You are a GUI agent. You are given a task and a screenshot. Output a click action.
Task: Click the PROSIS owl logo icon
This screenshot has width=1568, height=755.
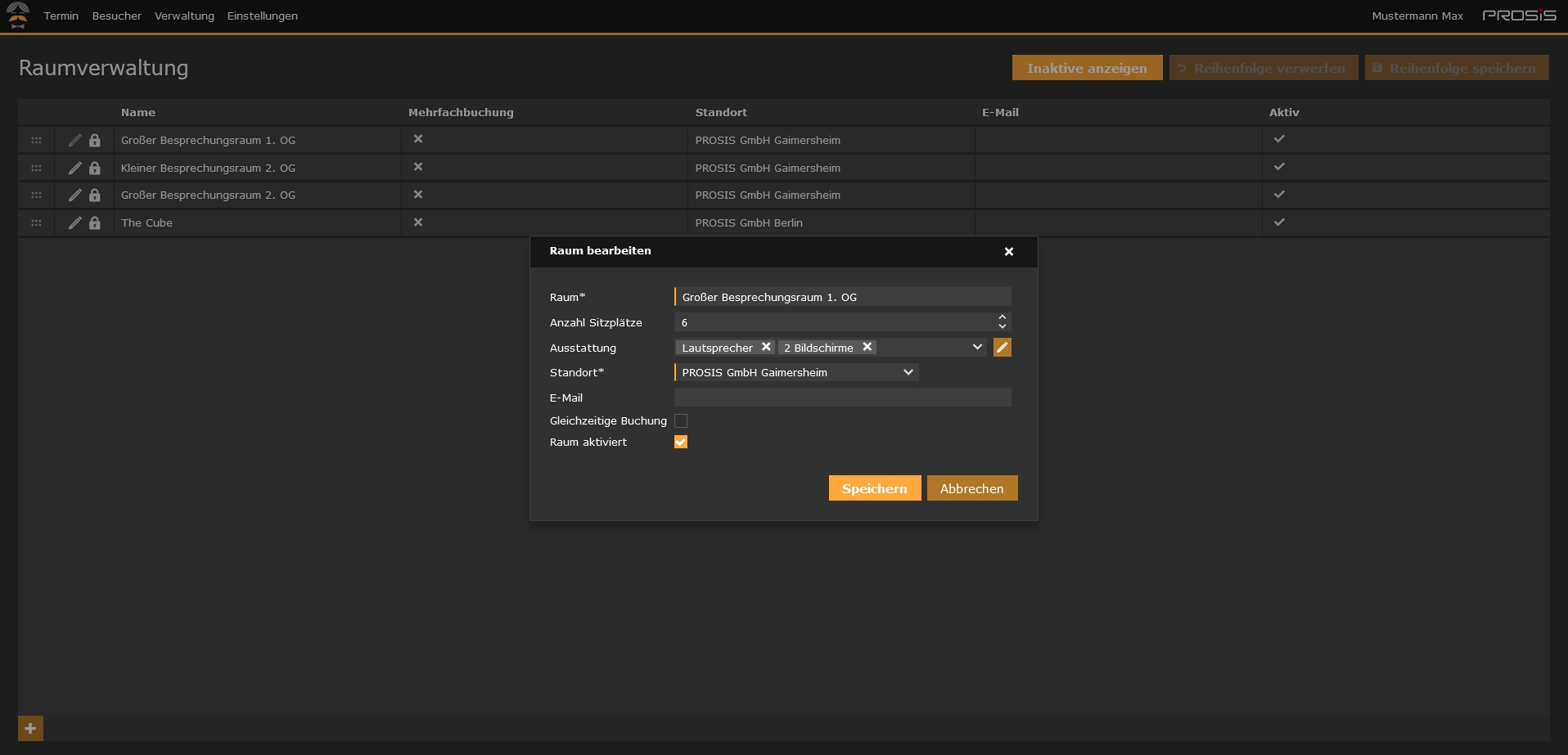coord(18,16)
